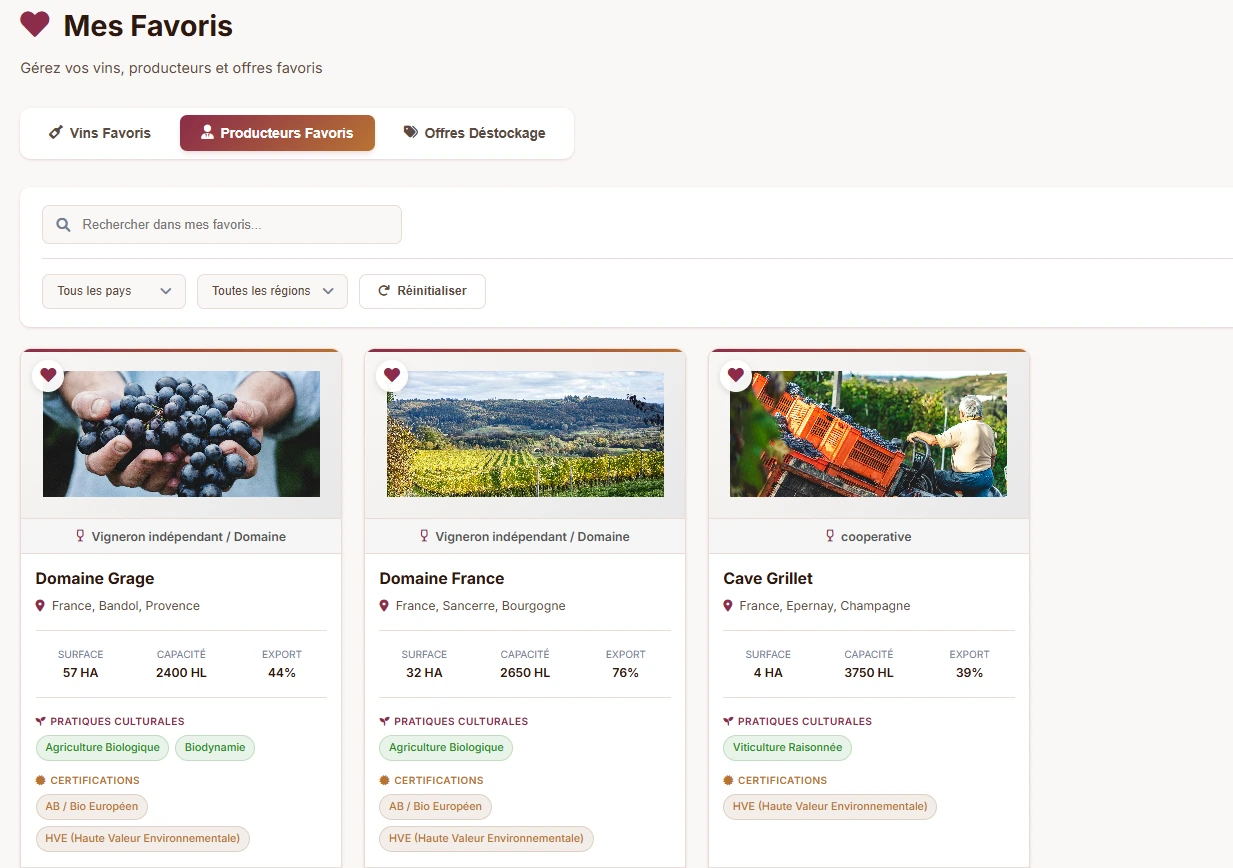Click the Réinitialiser button
Screen dimensions: 1233x868
(422, 291)
